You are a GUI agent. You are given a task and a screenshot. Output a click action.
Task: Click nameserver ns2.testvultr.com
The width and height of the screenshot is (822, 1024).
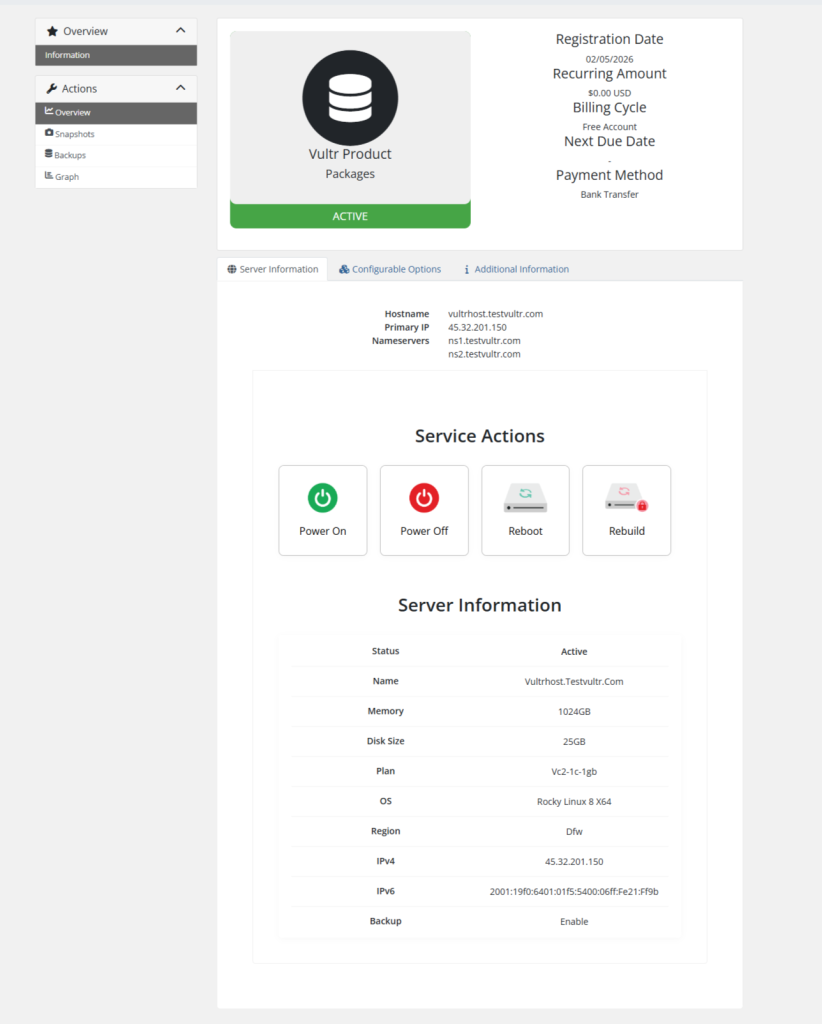click(x=484, y=354)
